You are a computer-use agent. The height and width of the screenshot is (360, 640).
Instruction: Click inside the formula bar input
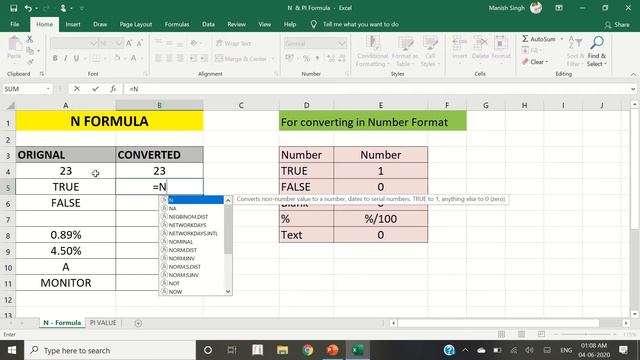377,89
